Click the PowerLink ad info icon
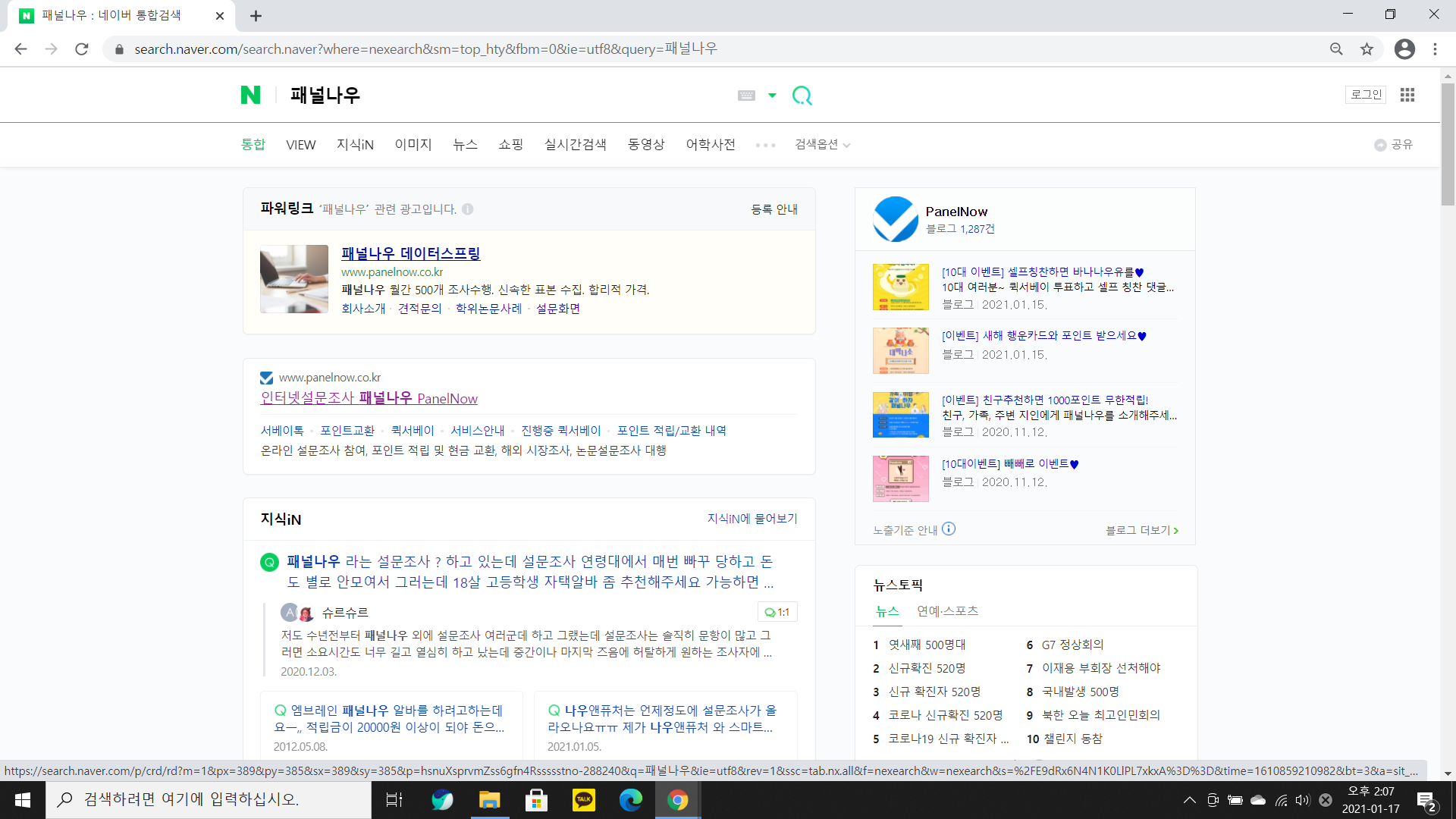 click(468, 209)
